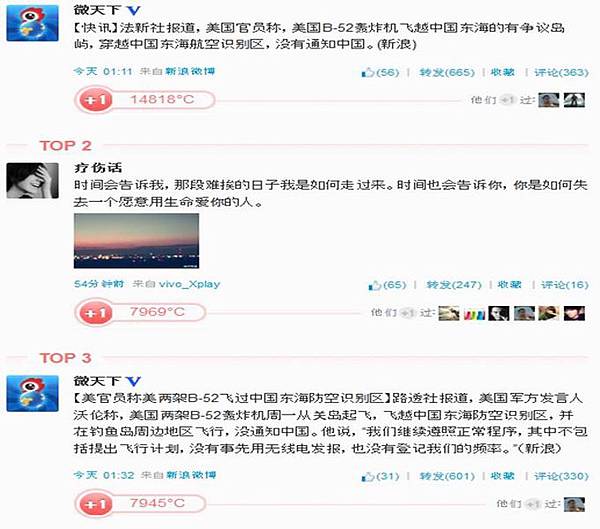Click 转发(247) on the 疗伤话 post
This screenshot has height=529, width=600.
click(454, 285)
